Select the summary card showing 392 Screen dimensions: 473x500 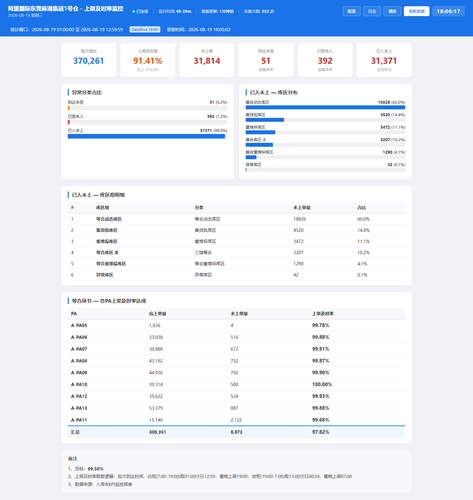(x=325, y=60)
